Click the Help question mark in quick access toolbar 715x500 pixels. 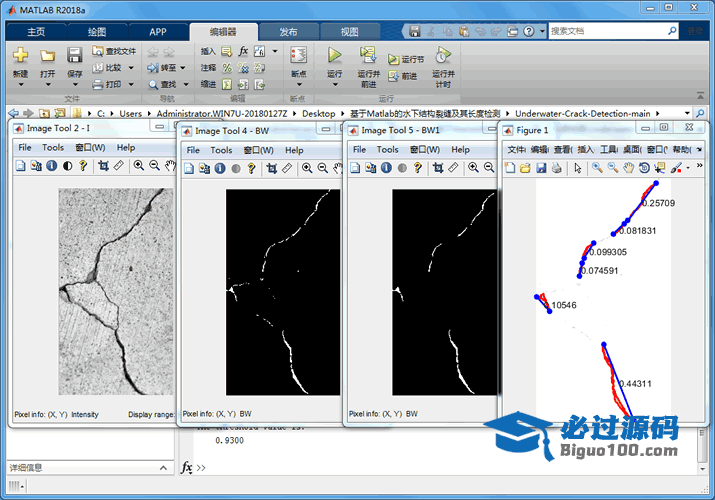point(528,31)
